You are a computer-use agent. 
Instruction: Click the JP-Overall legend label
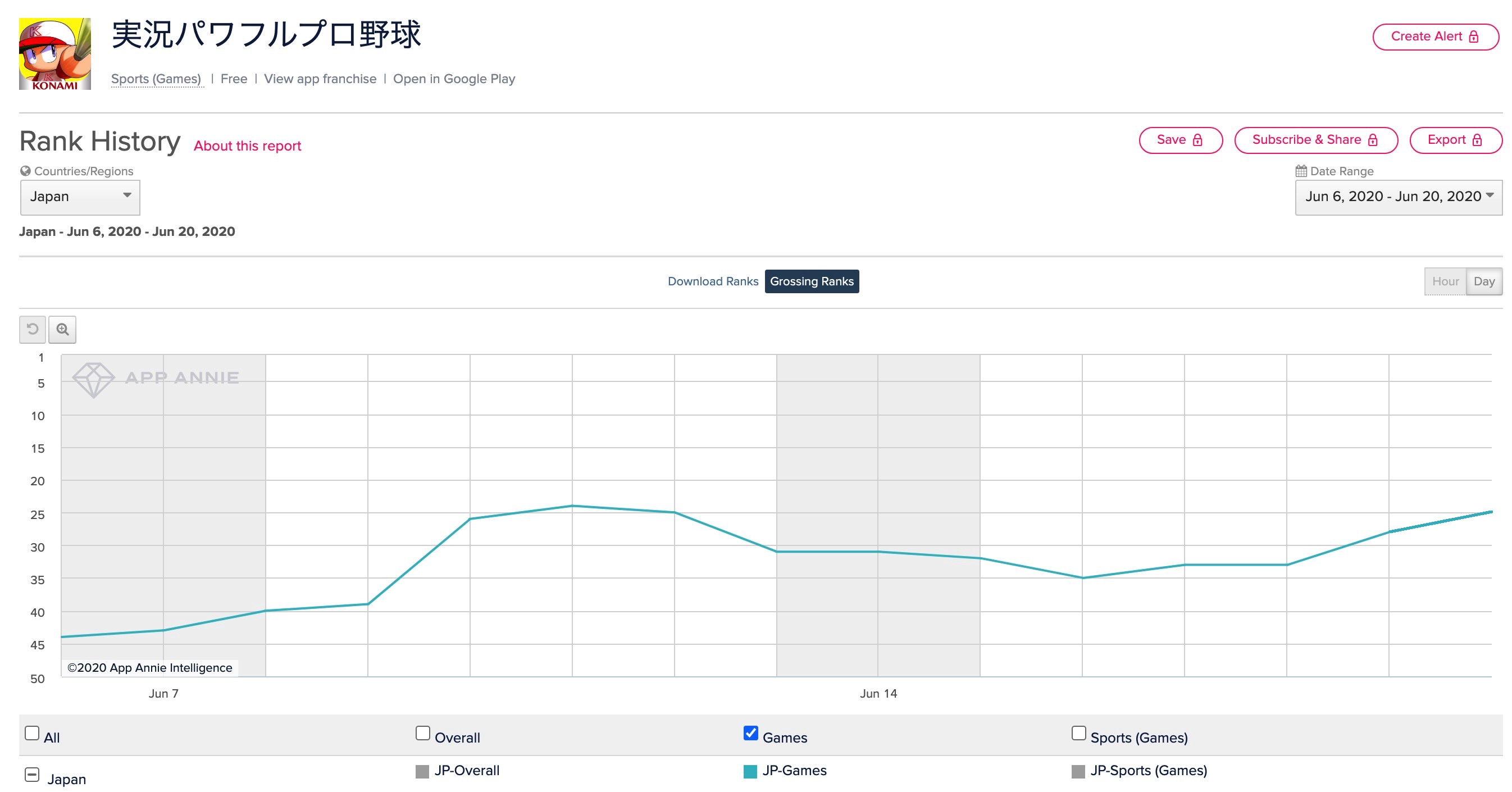coord(467,771)
